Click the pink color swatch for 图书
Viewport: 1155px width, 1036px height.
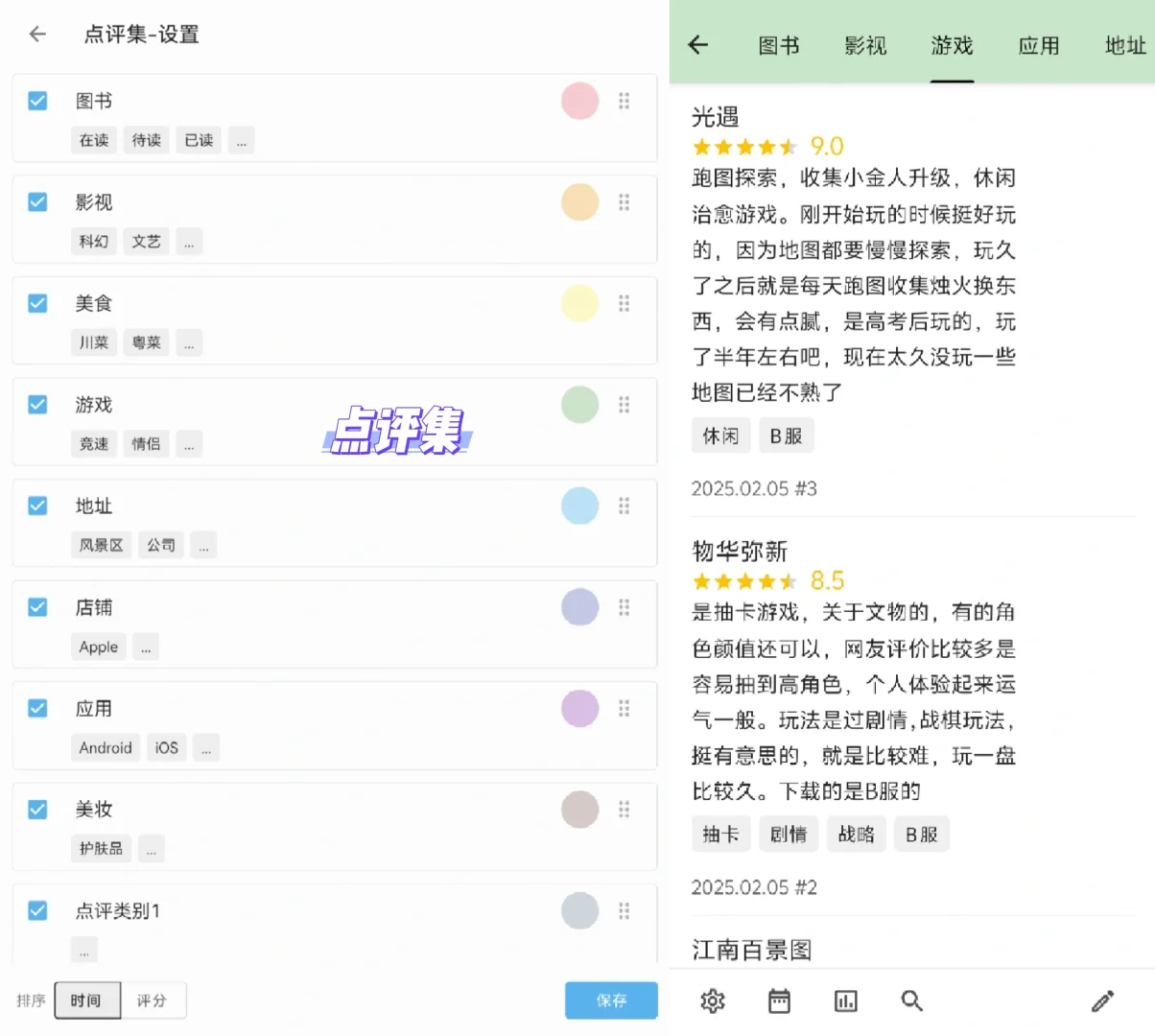(579, 101)
